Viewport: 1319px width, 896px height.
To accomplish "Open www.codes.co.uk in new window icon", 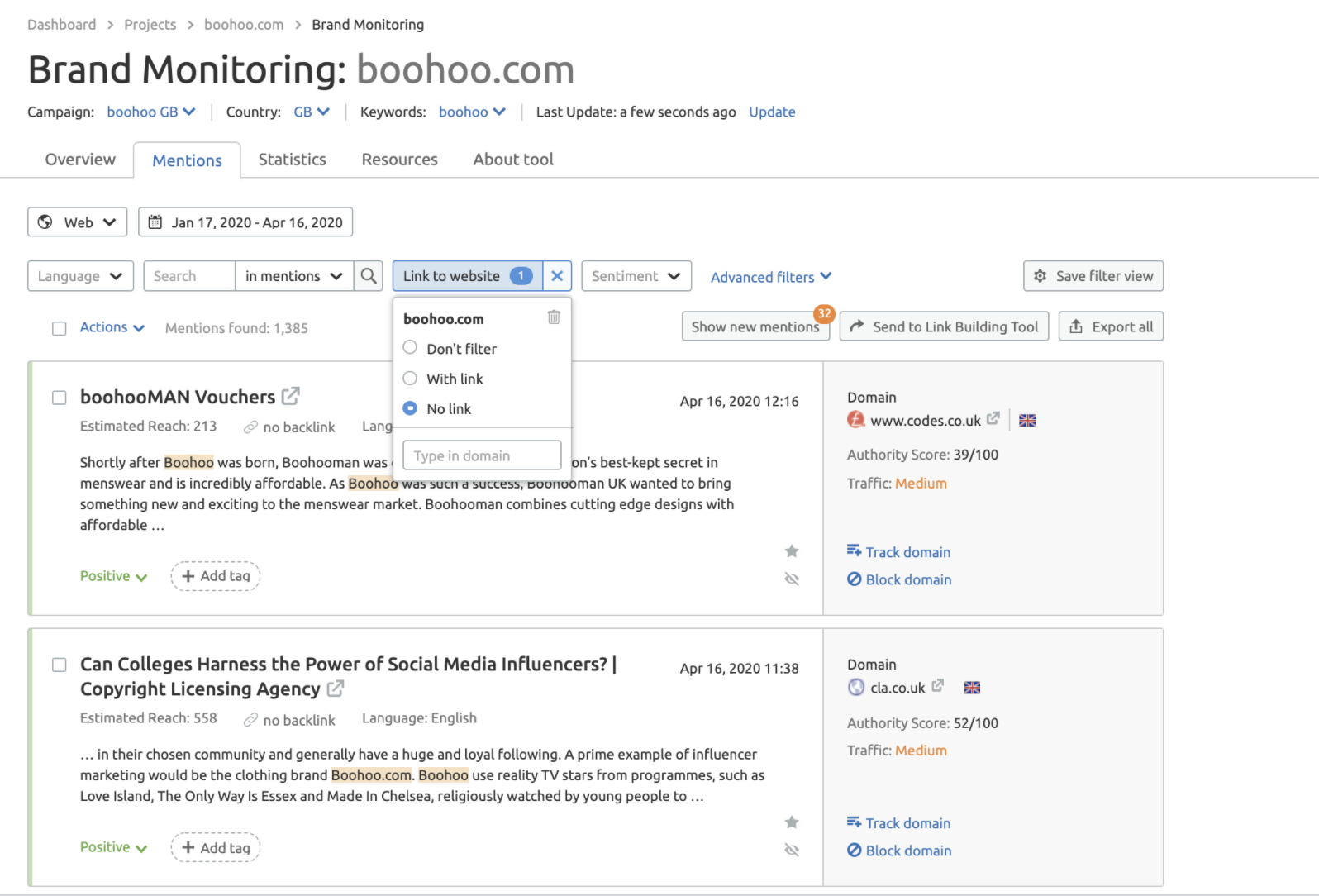I will coord(993,419).
